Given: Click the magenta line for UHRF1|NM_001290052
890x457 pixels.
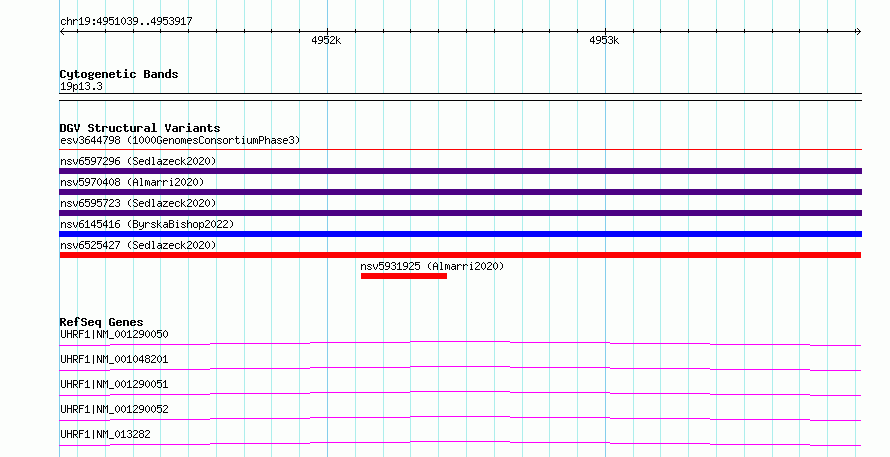Looking at the screenshot, I should click(x=460, y=418).
